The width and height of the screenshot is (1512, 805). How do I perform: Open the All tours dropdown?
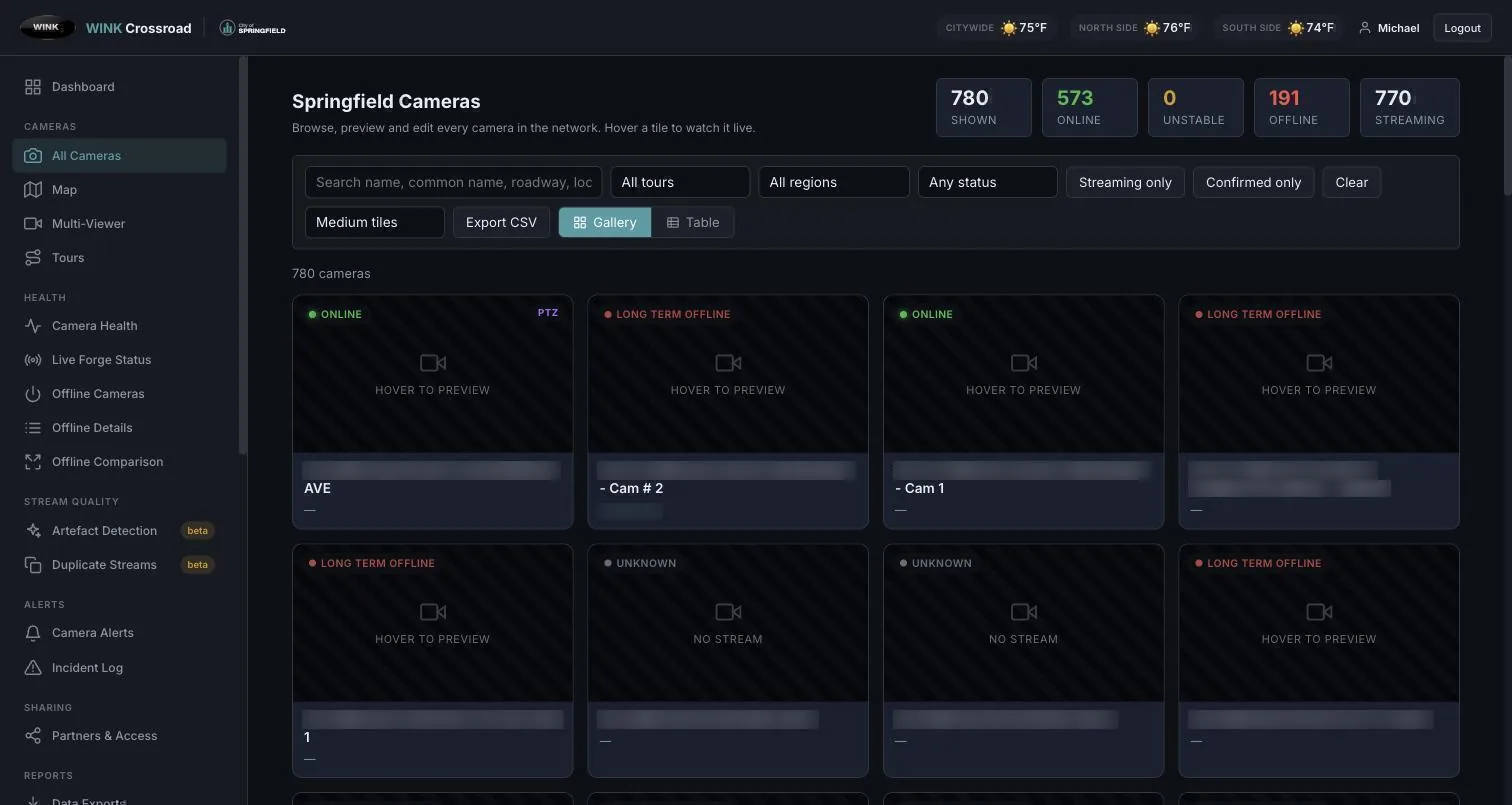(x=680, y=182)
